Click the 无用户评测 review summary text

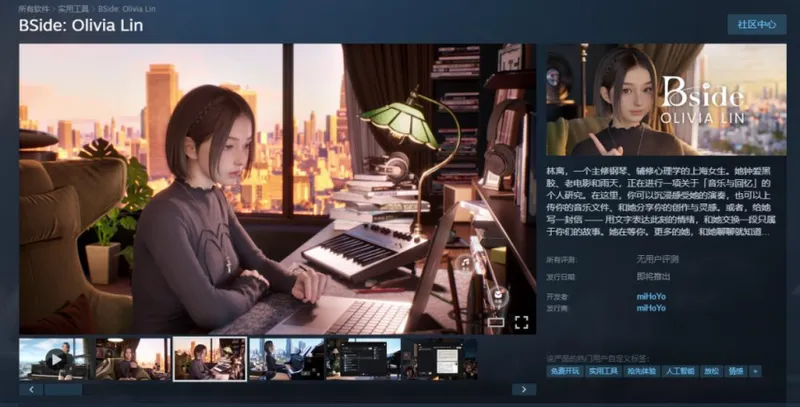(657, 260)
